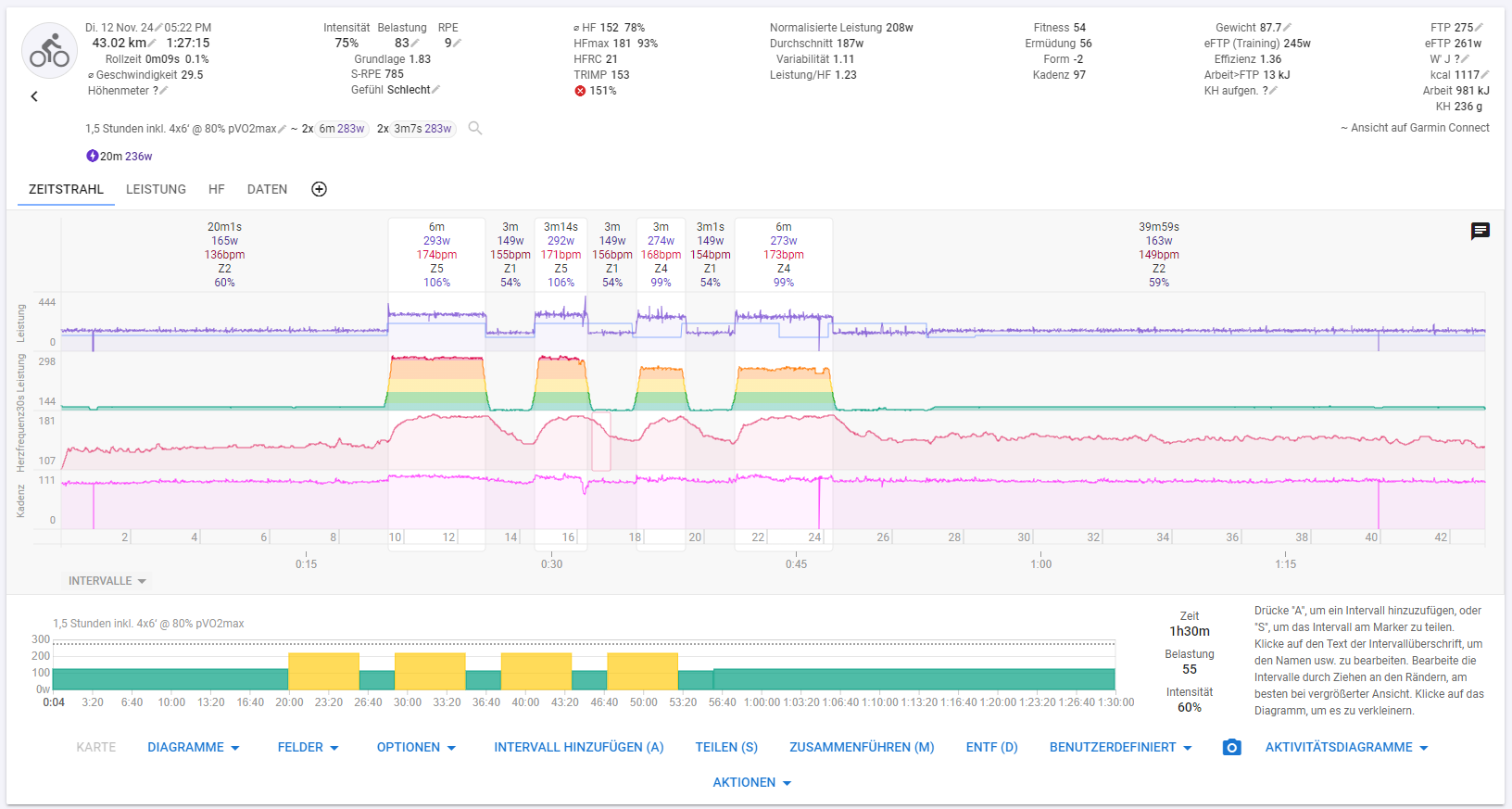This screenshot has height=809, width=1512.
Task: Click the magnifier icon next to intervals
Action: 475,129
